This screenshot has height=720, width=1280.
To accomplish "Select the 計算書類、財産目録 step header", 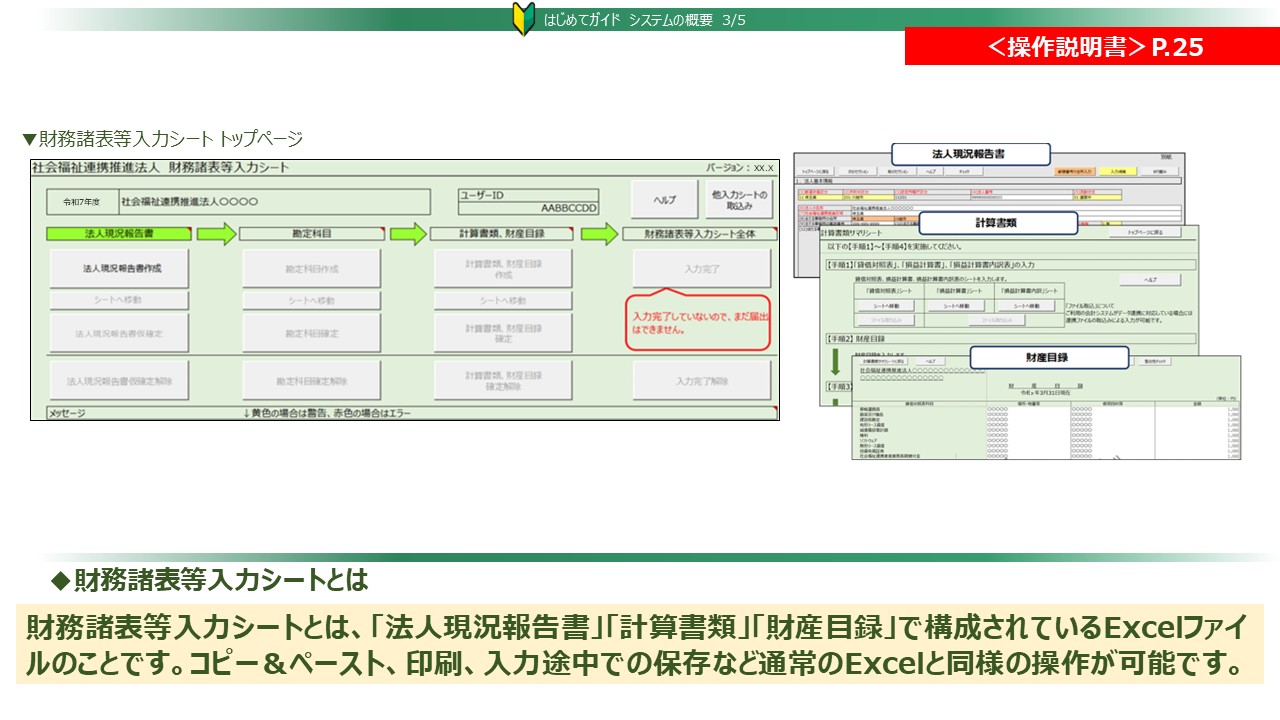I will click(x=503, y=235).
